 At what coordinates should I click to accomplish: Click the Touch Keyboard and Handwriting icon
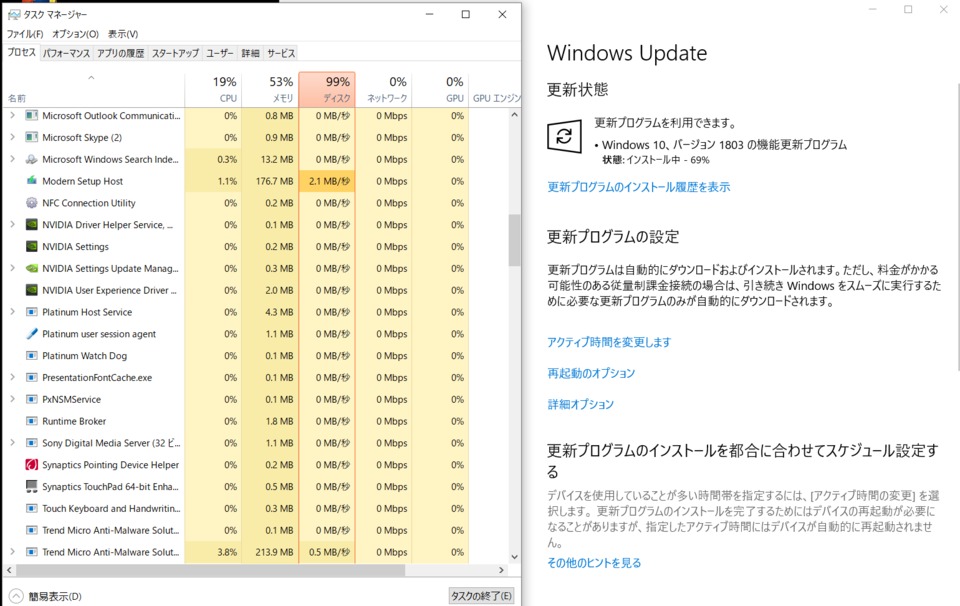[x=32, y=509]
